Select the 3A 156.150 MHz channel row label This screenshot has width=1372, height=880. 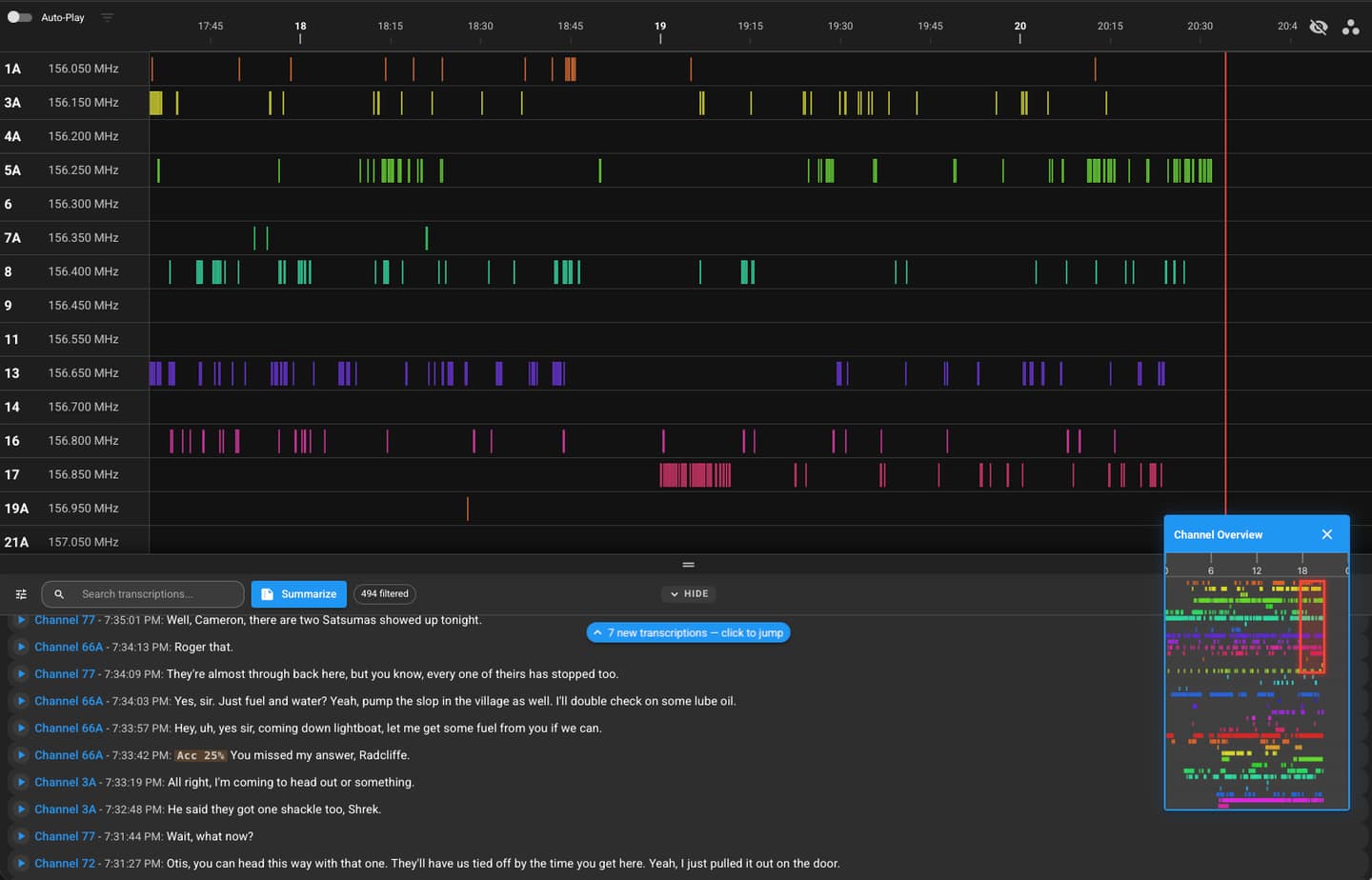pyautogui.click(x=74, y=103)
